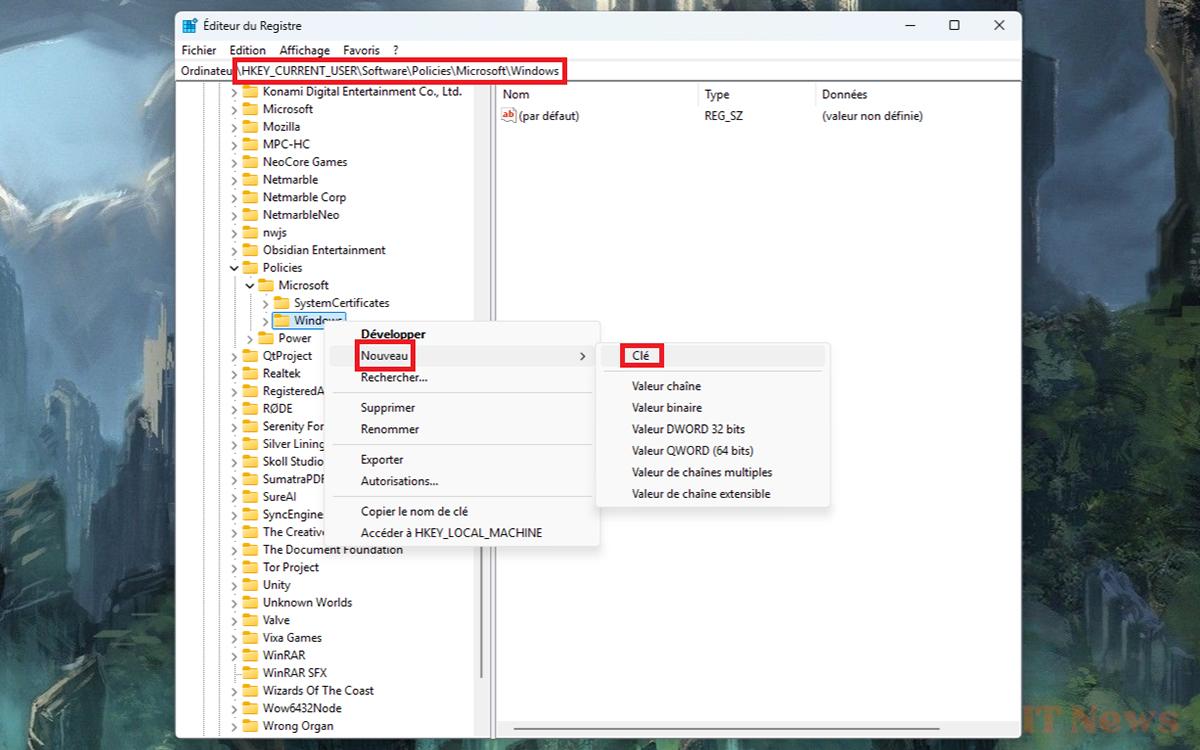The image size is (1200, 750).
Task: Choose Supprimer in the context menu
Action: click(462, 408)
